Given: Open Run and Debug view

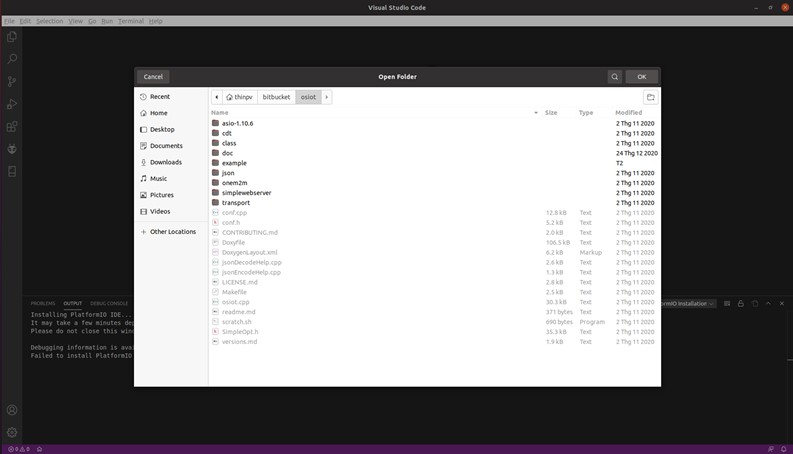Looking at the screenshot, I should (12, 104).
